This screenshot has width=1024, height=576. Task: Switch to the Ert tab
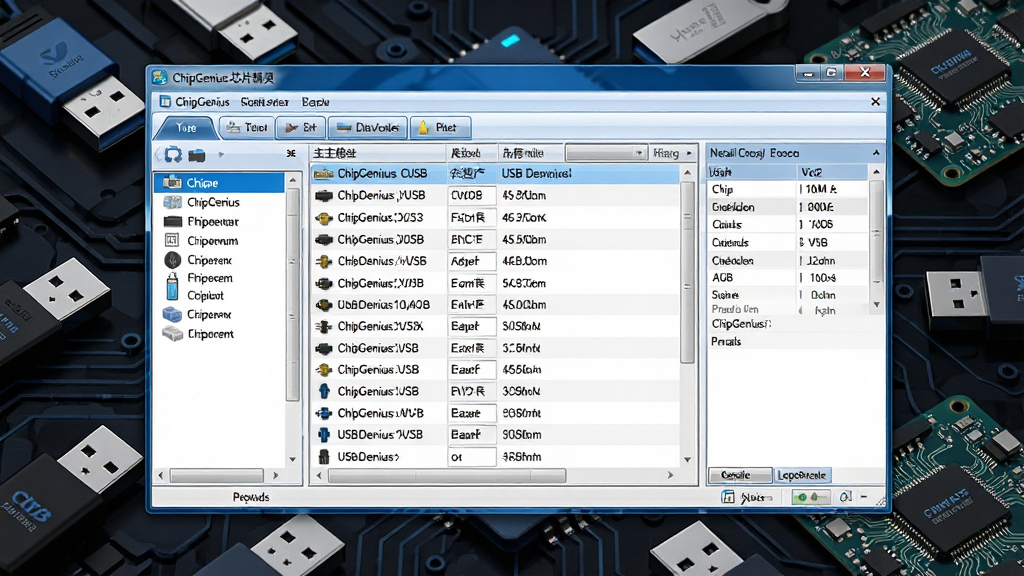click(300, 127)
